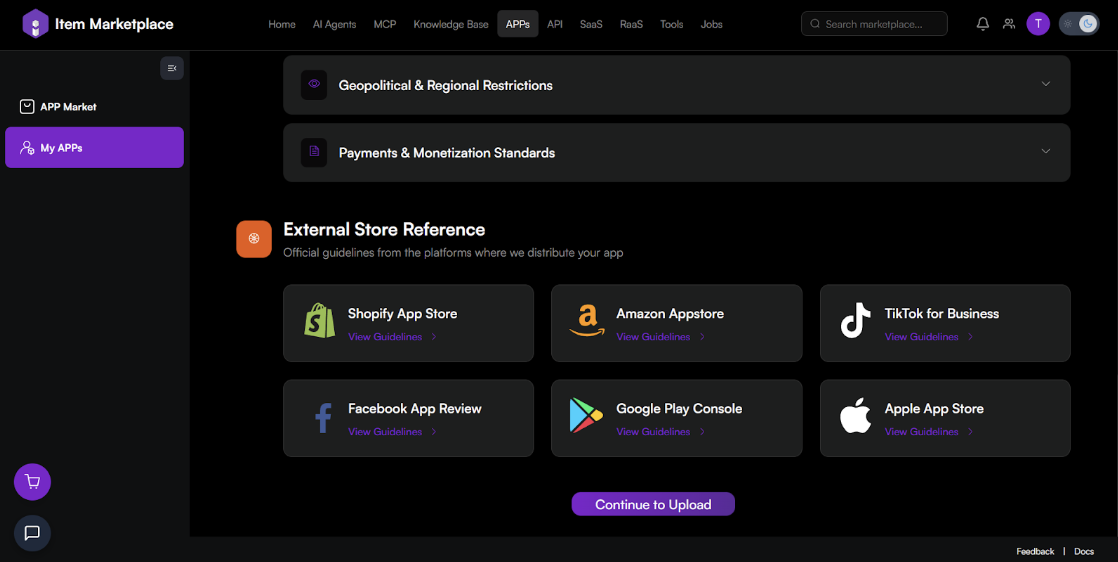Open the chat message floating button

pyautogui.click(x=32, y=533)
